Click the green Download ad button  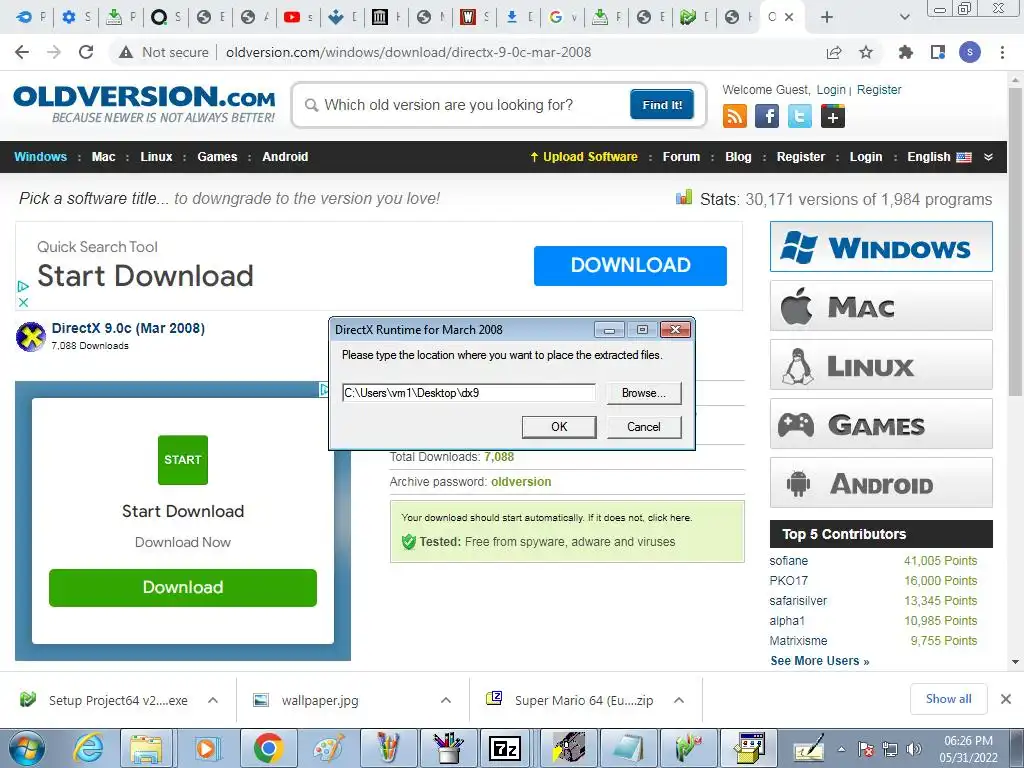pos(183,587)
